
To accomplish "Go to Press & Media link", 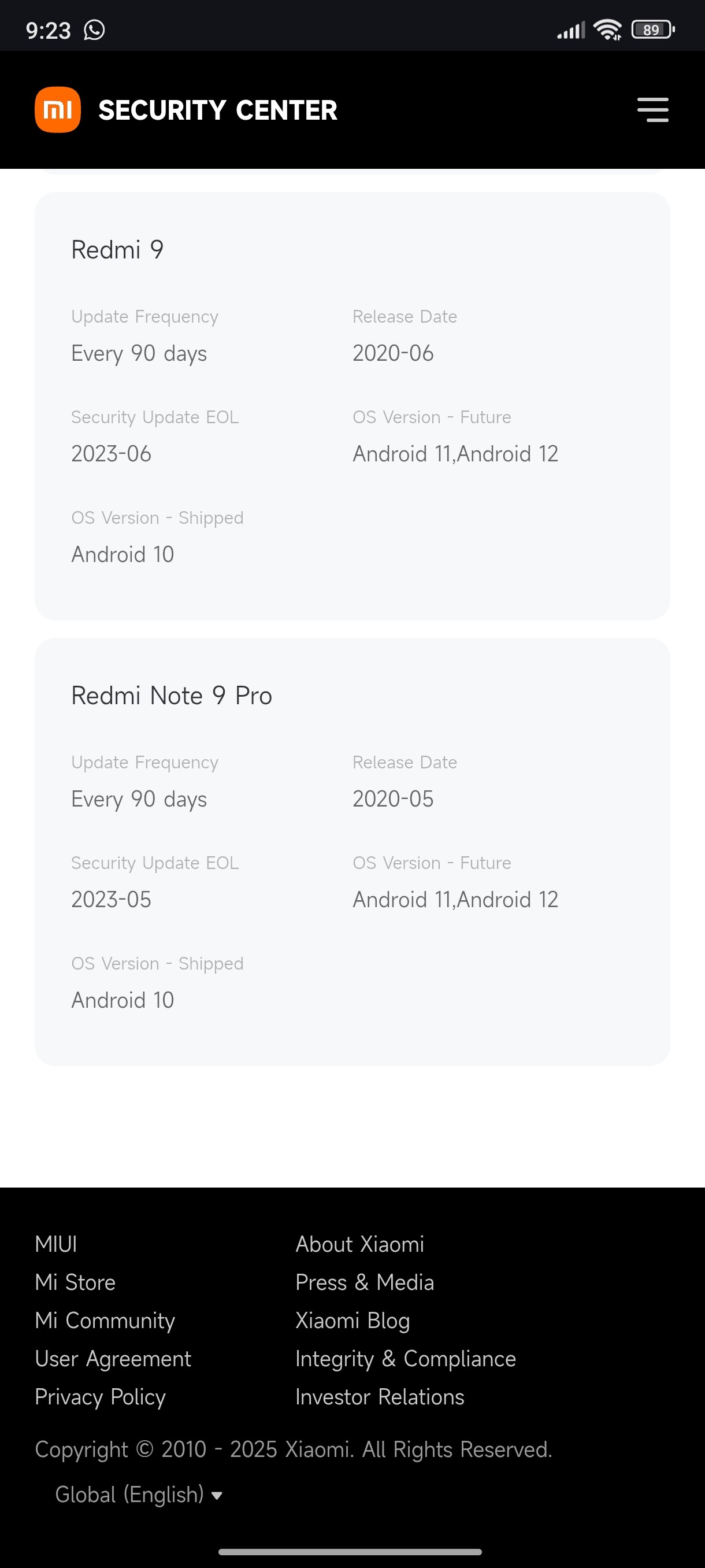I will [x=365, y=1282].
